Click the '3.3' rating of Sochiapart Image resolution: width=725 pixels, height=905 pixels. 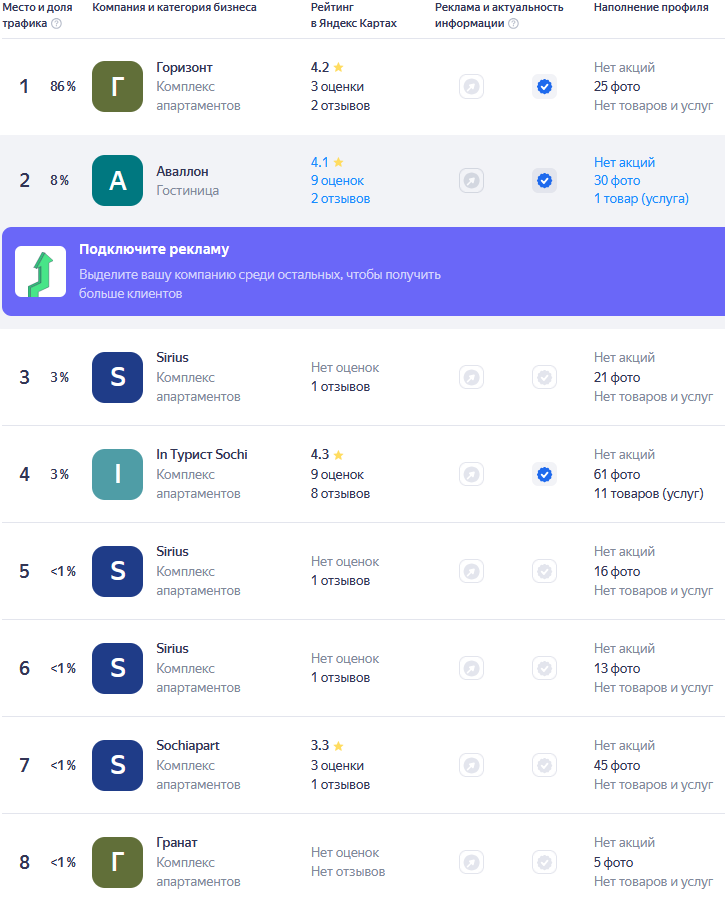320,746
